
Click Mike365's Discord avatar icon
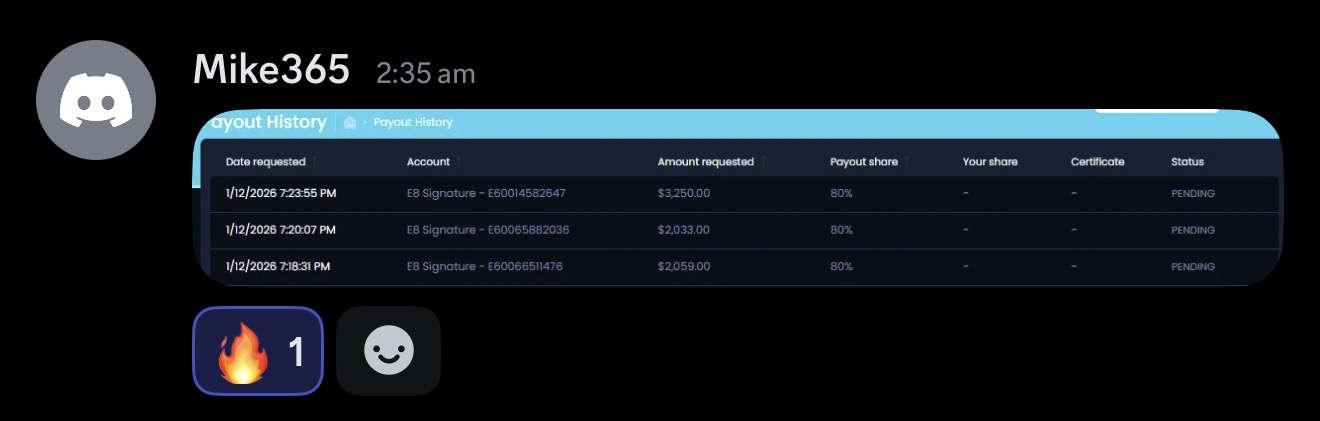click(x=96, y=100)
